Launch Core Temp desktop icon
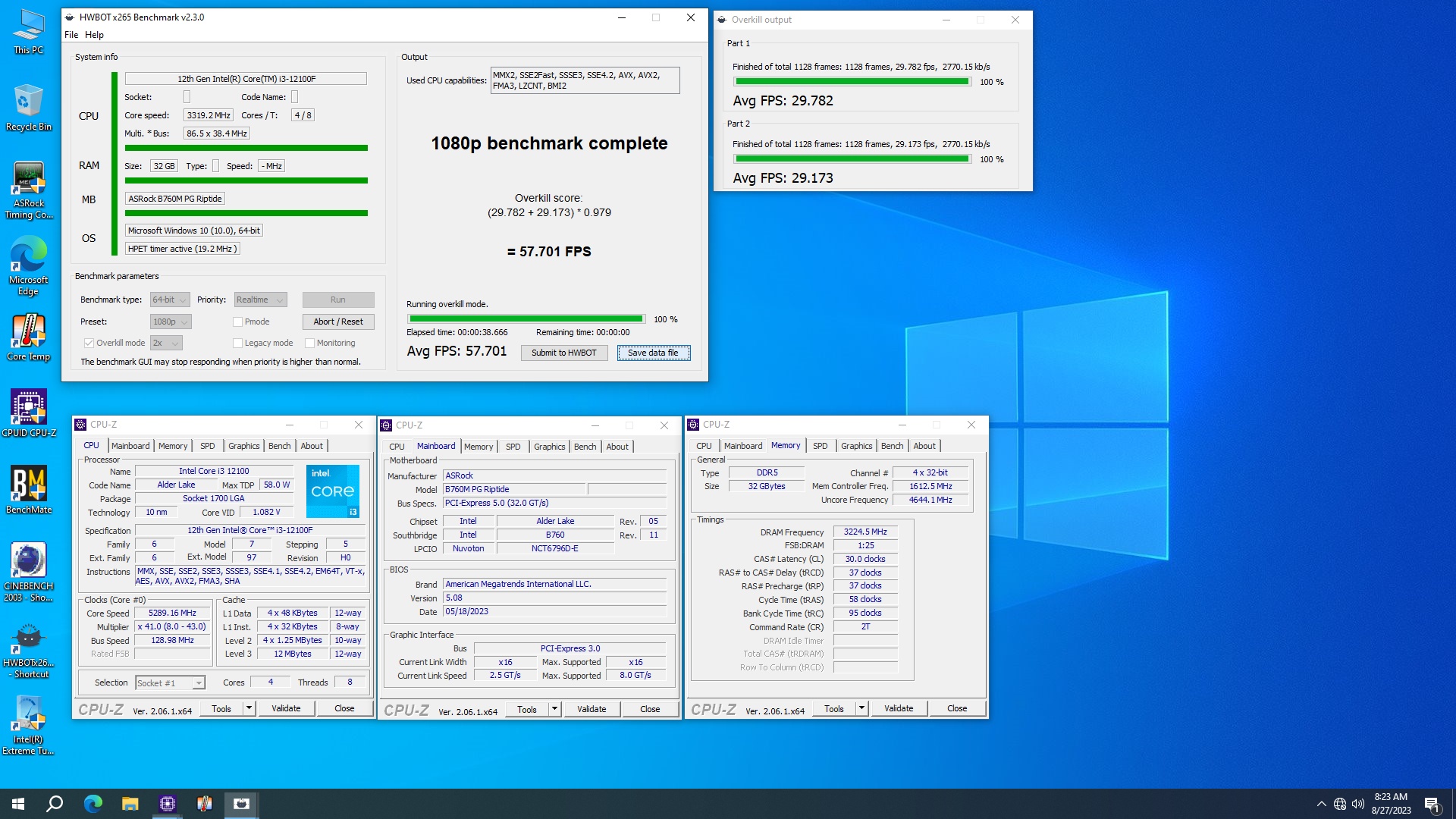1456x819 pixels. (x=29, y=337)
